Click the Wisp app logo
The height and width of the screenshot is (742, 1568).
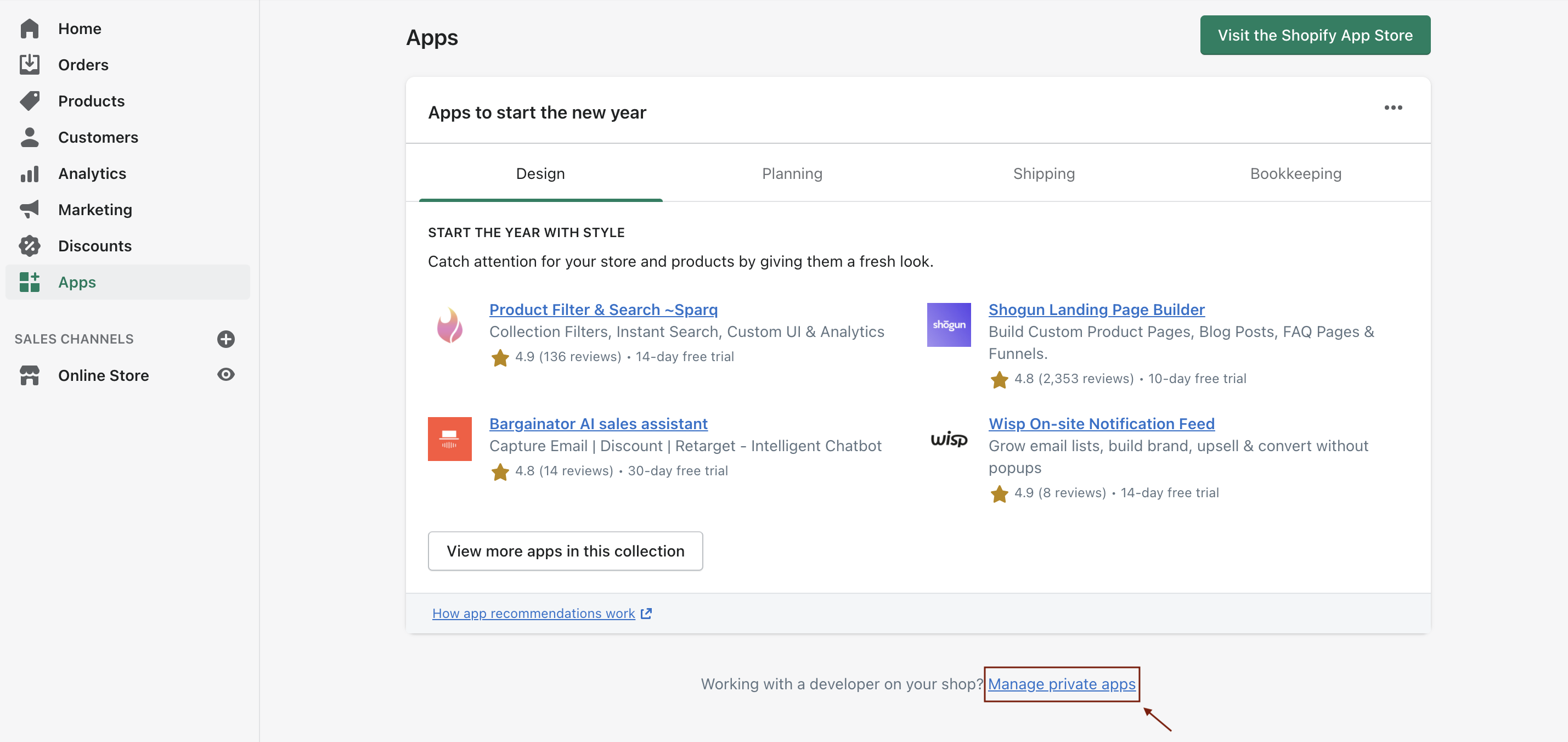tap(949, 439)
